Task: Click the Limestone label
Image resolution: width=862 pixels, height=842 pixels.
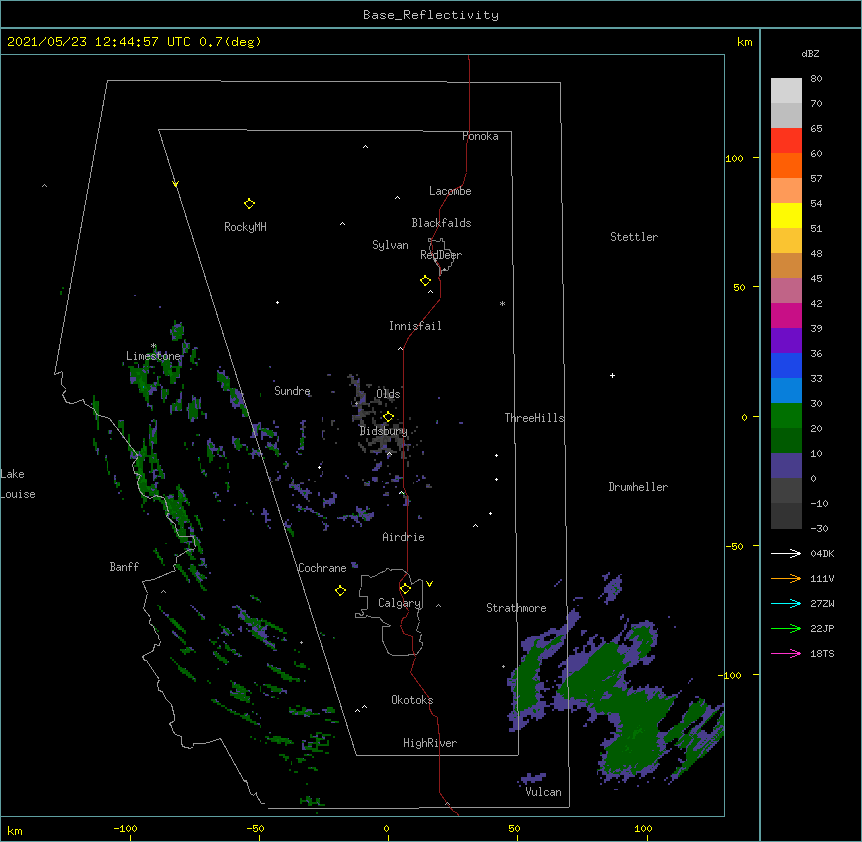Action: [153, 356]
